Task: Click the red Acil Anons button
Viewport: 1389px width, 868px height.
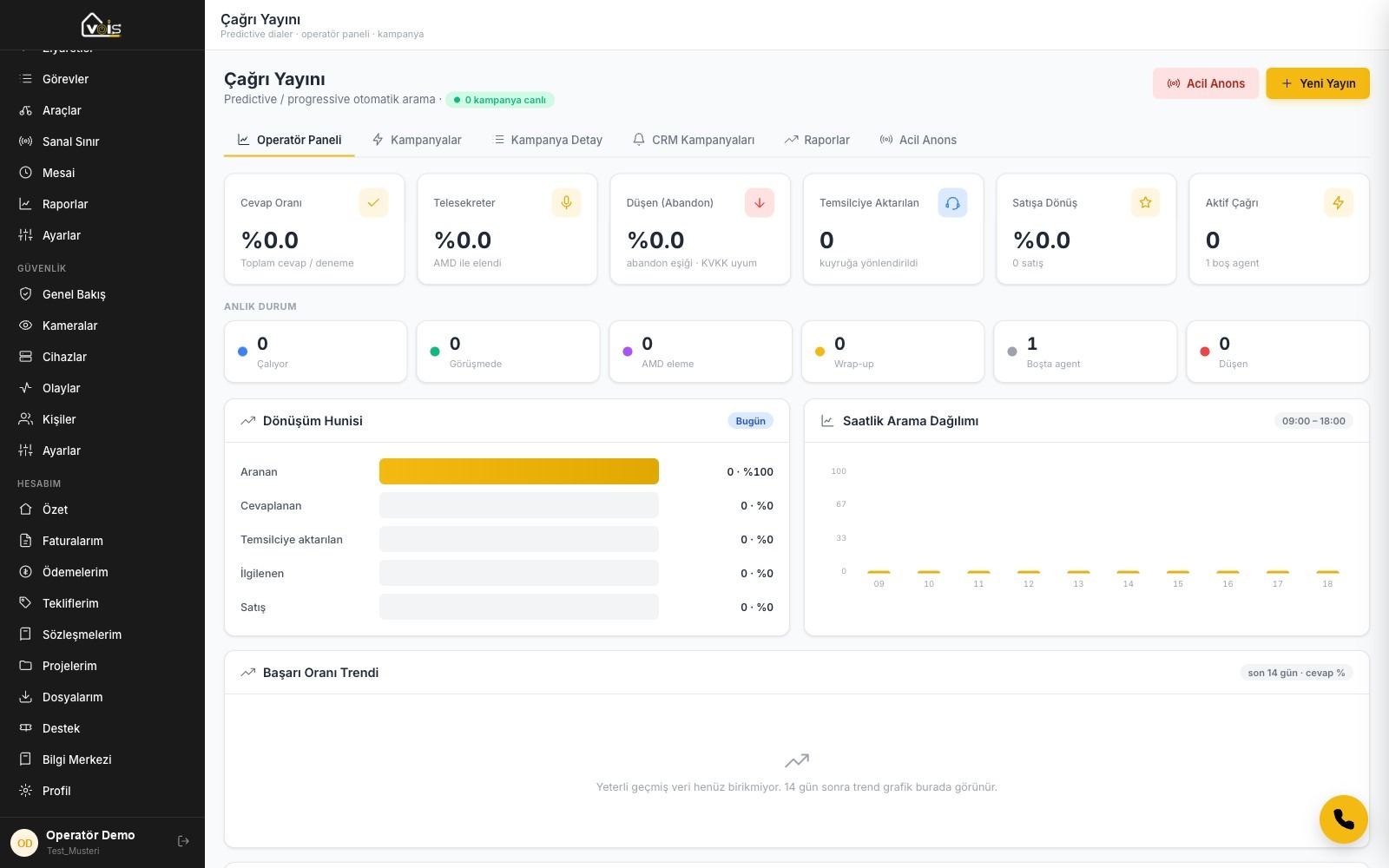Action: 1206,83
